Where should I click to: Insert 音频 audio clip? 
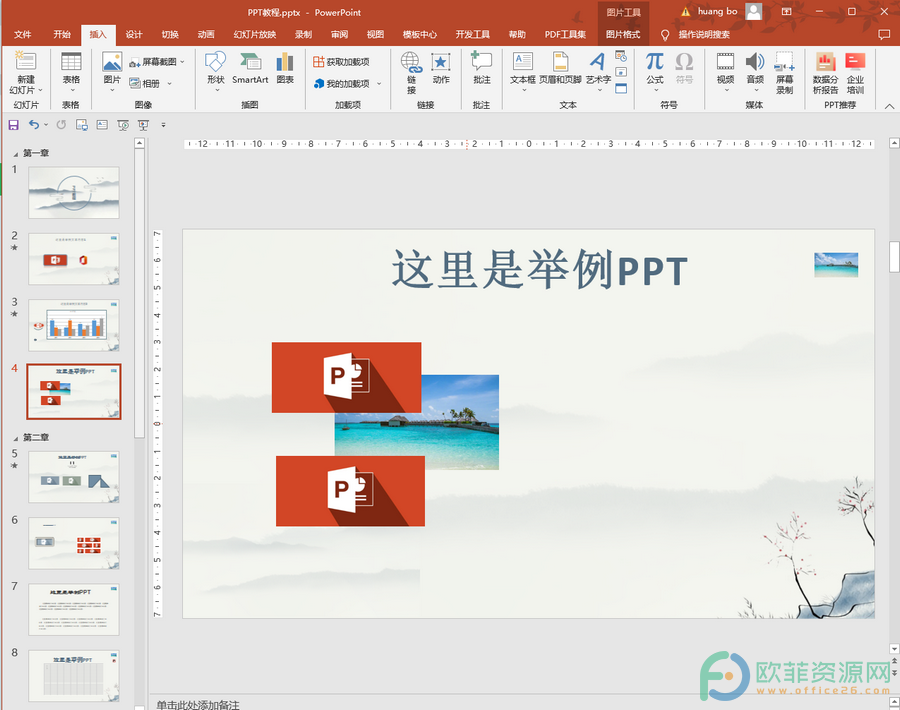[x=755, y=61]
